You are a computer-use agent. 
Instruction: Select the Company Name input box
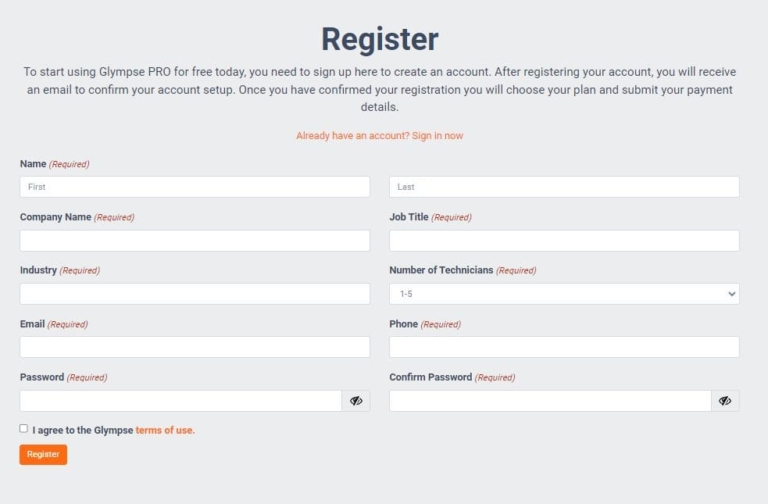[195, 241]
